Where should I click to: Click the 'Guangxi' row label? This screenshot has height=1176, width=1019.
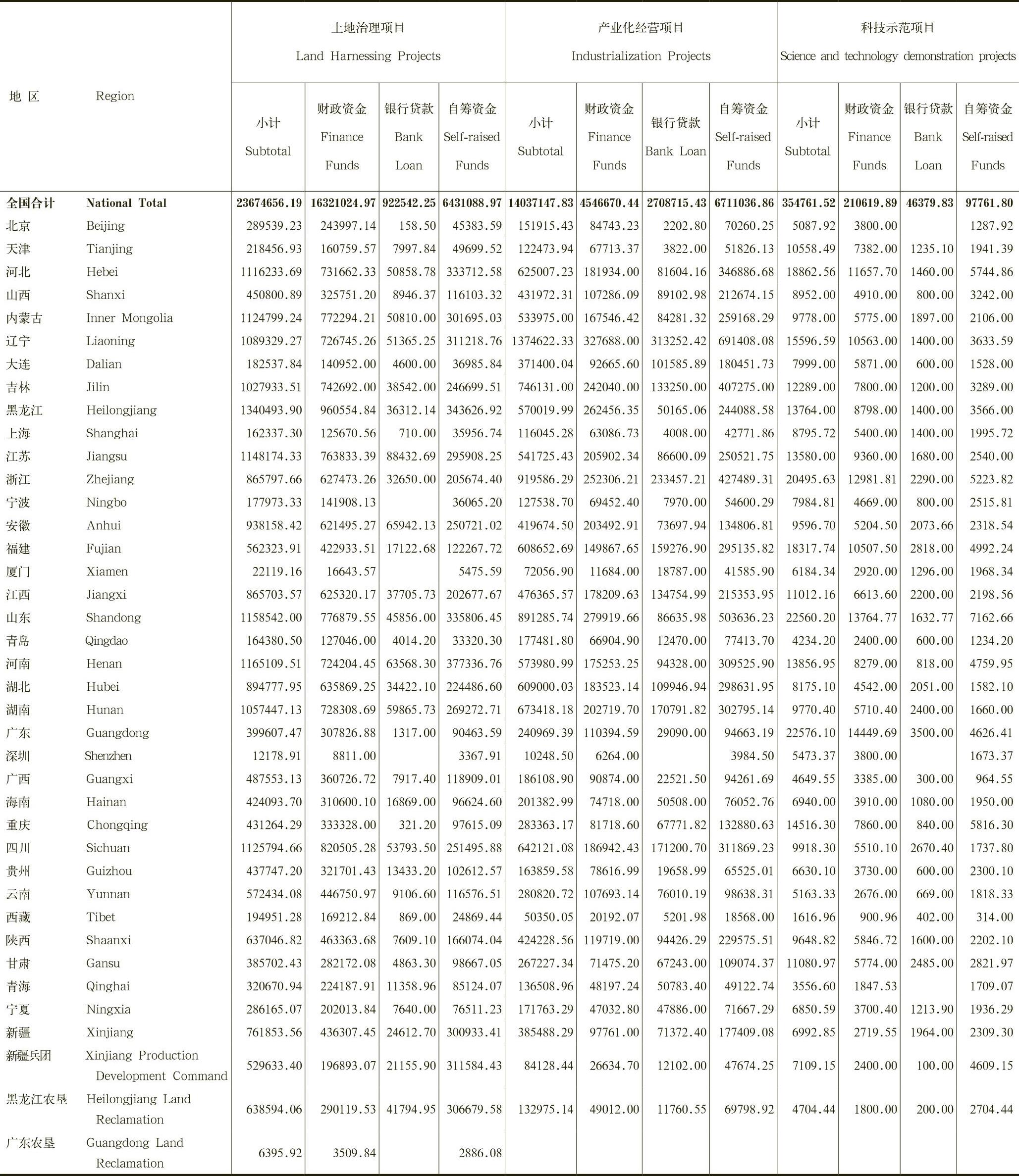(109, 779)
